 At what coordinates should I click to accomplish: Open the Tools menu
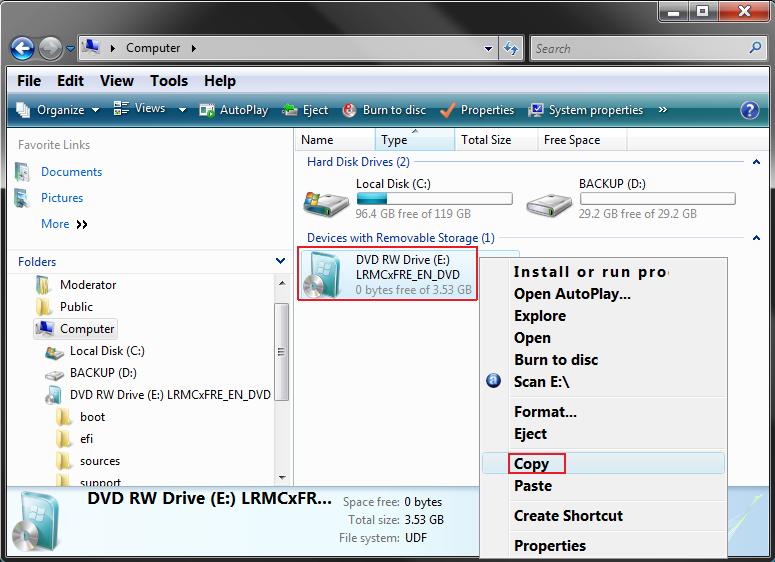point(169,81)
